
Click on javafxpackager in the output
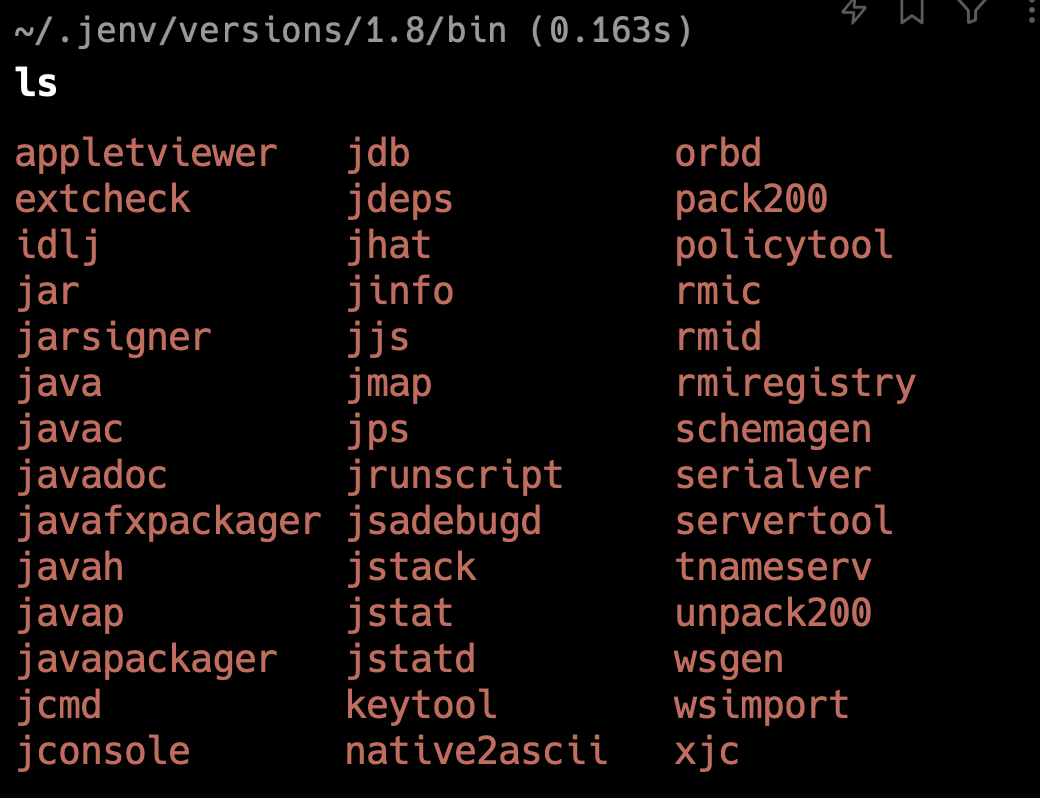tap(169, 521)
